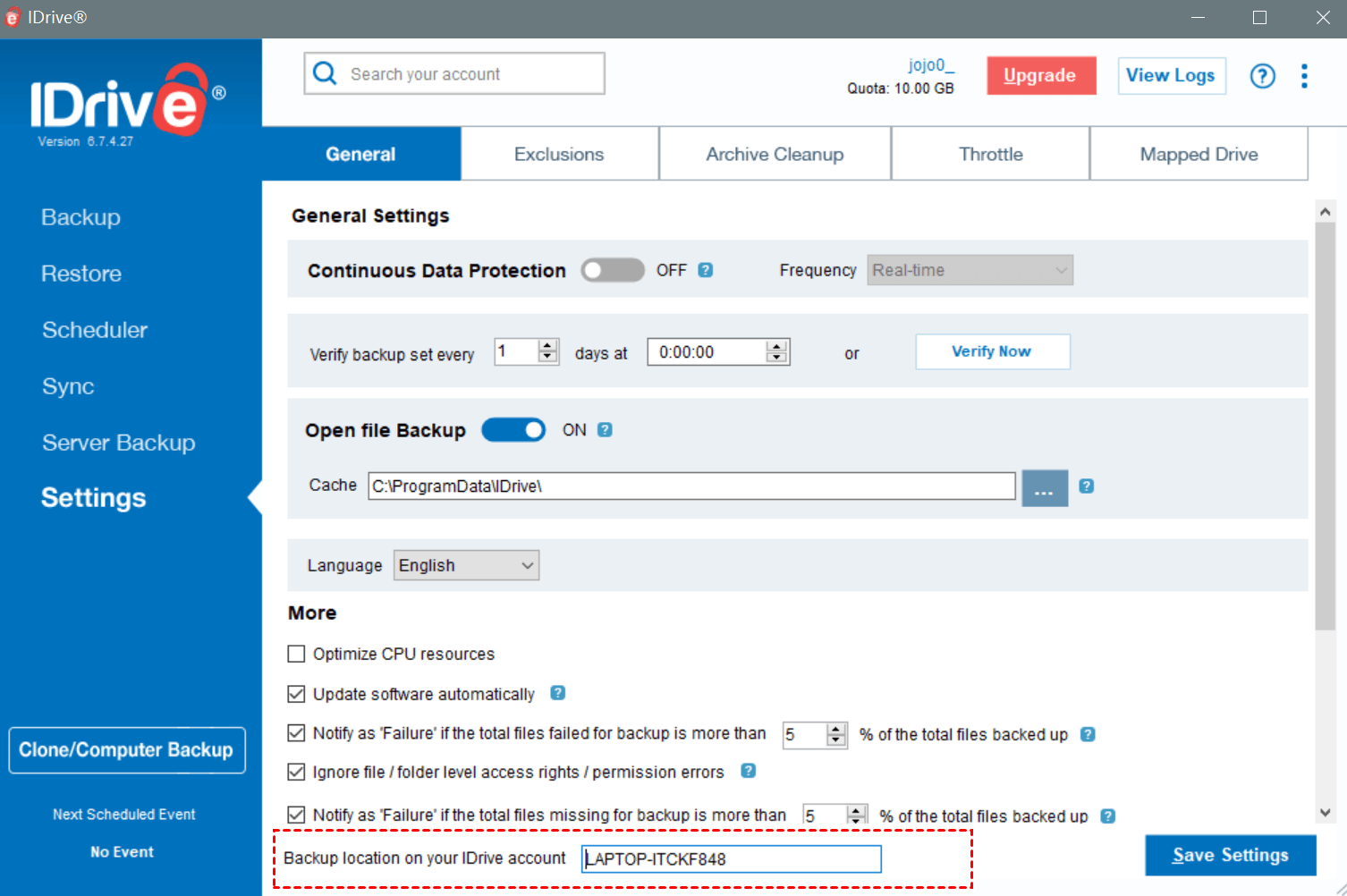Increase the verify backup days stepper
This screenshot has width=1347, height=896.
click(548, 345)
